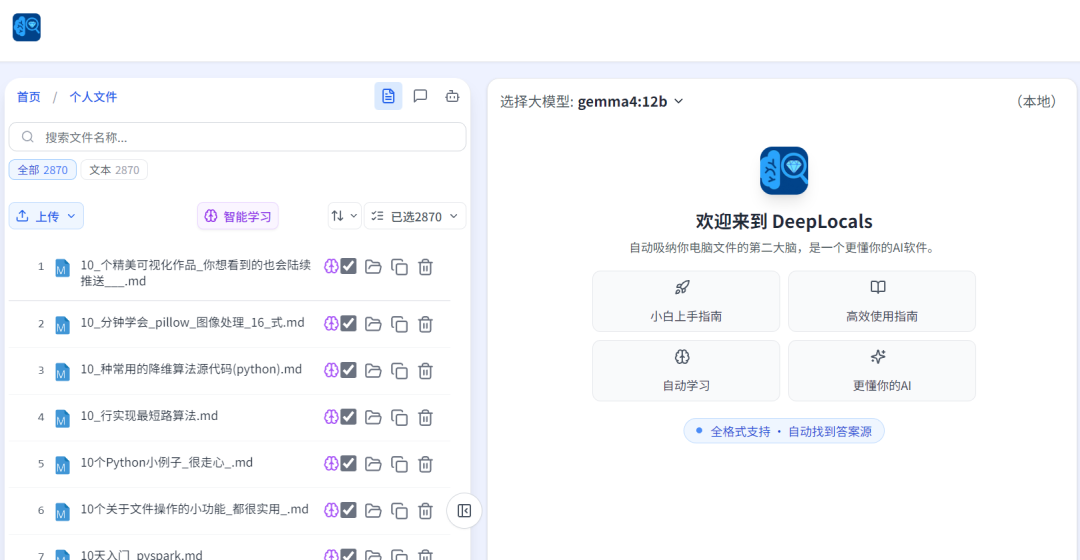Click the DeepLocals logo in the top bar
Image resolution: width=1080 pixels, height=560 pixels.
27,27
